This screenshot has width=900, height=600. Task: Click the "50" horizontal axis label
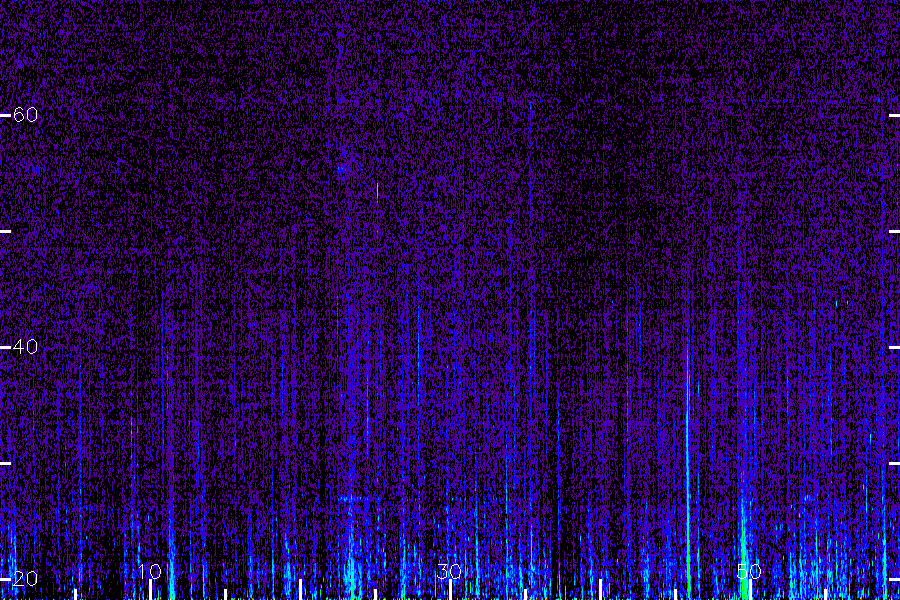point(749,571)
